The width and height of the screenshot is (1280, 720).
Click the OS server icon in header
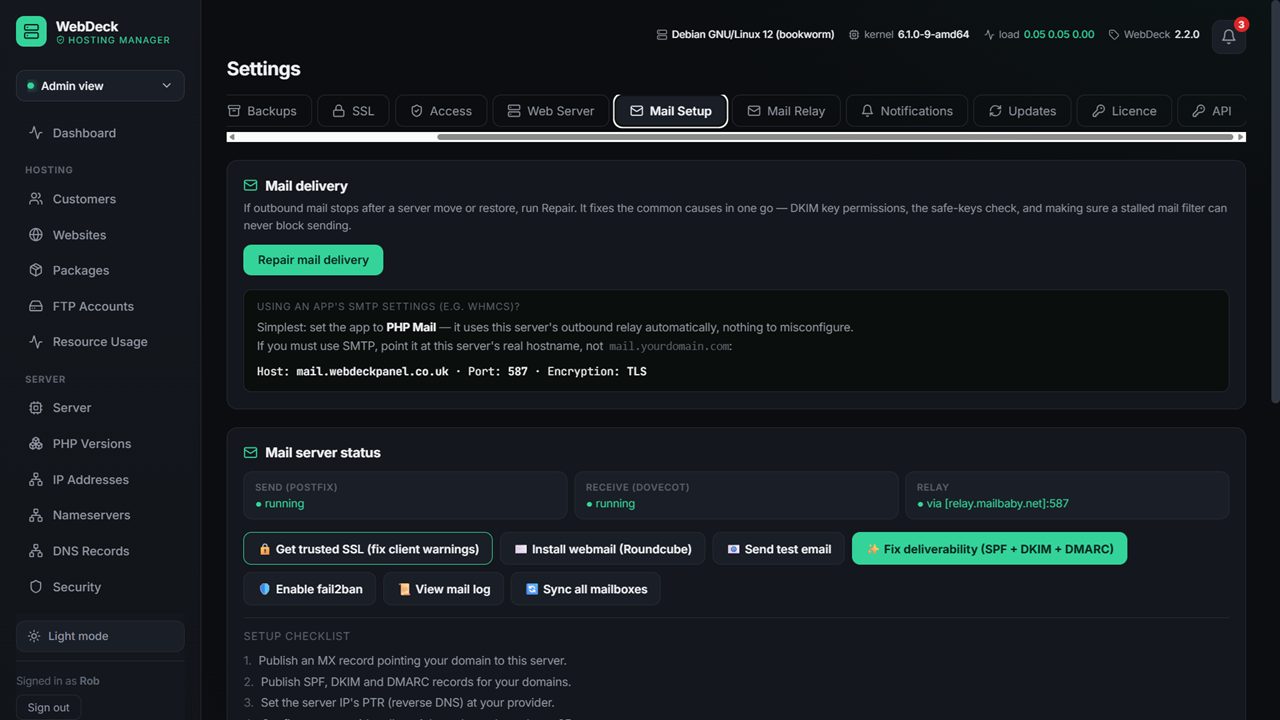point(661,34)
